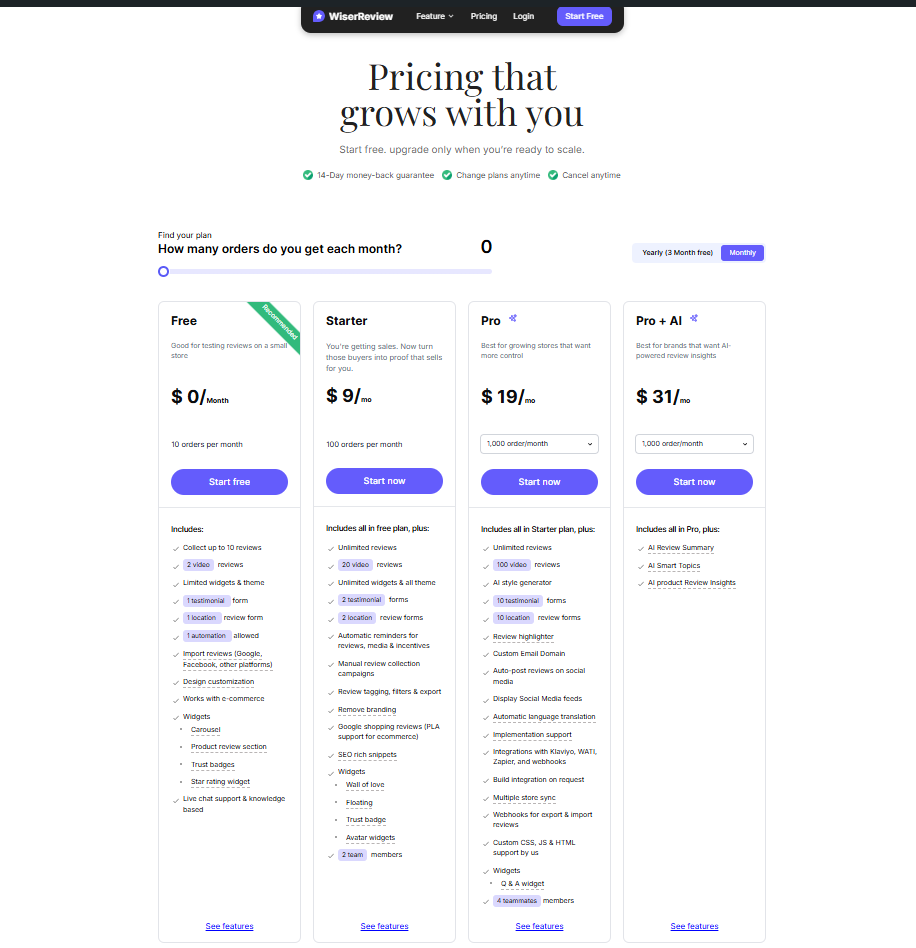The height and width of the screenshot is (948, 916).
Task: Click the WiserReview star logo icon
Action: click(319, 16)
